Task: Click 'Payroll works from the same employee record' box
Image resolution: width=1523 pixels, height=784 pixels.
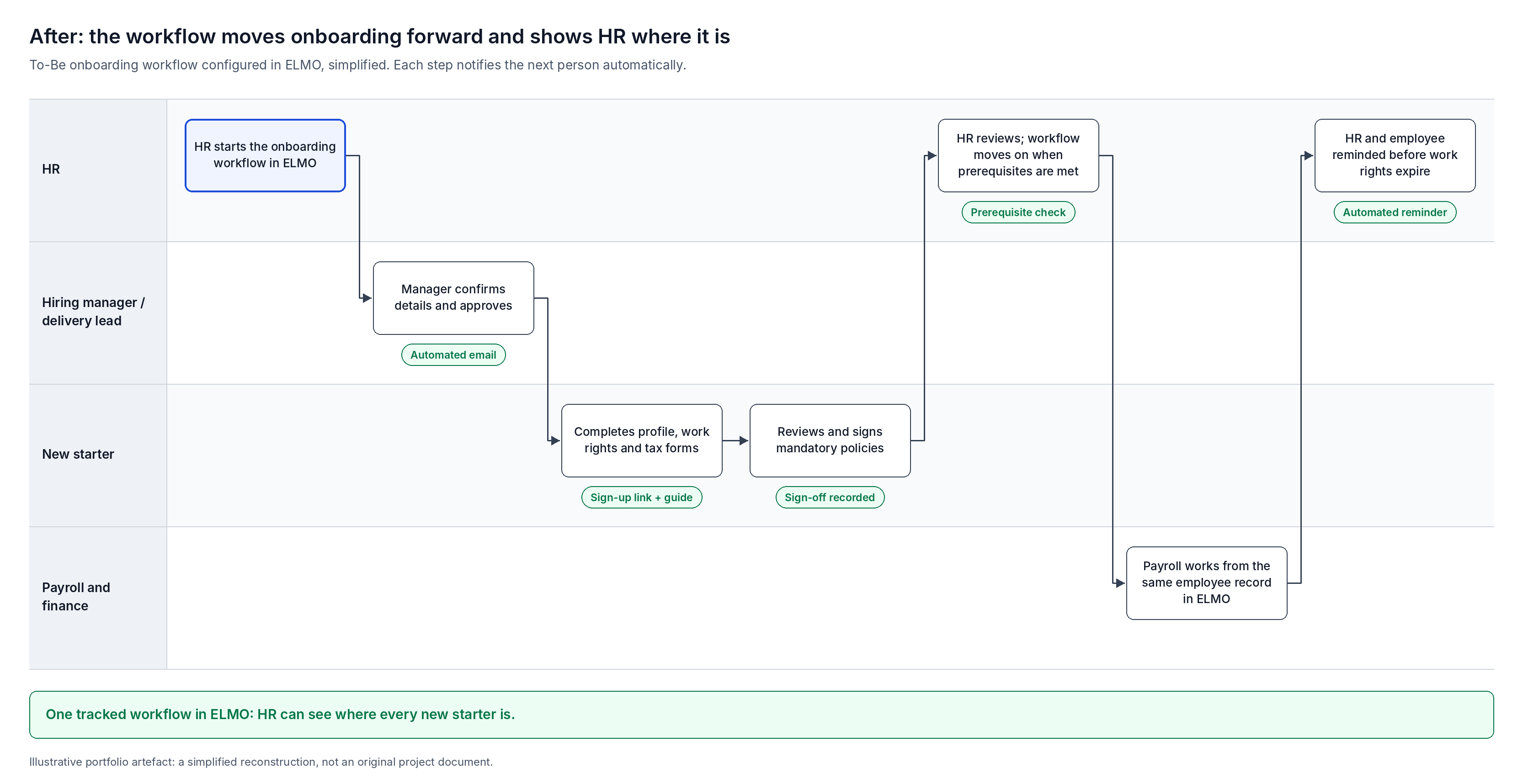Action: tap(1206, 583)
